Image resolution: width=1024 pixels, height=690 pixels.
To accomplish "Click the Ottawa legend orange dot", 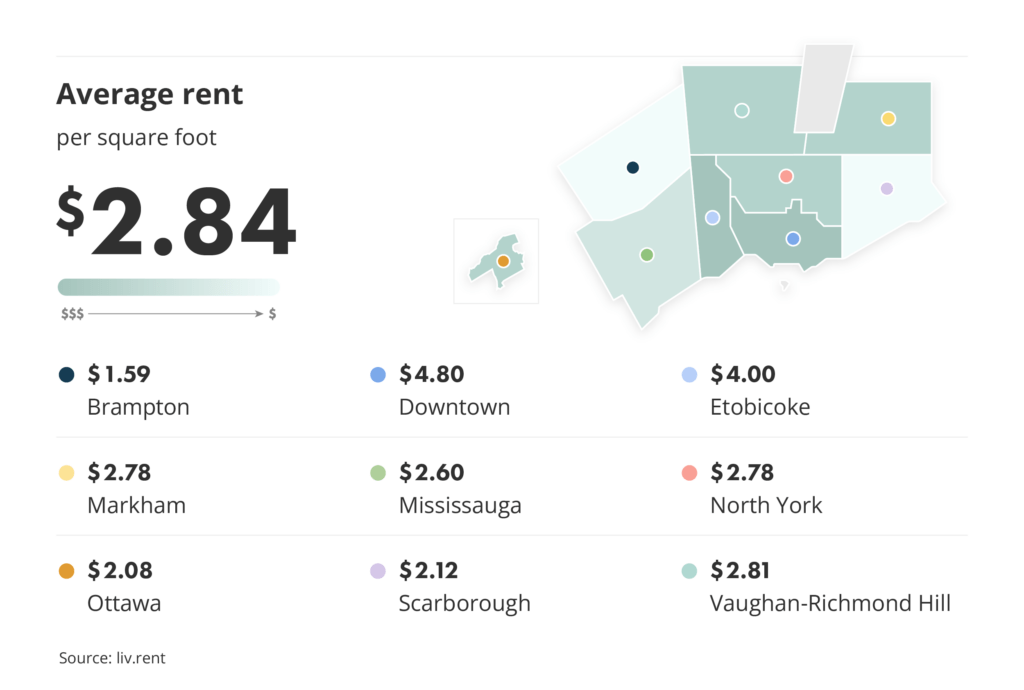I will coord(67,571).
